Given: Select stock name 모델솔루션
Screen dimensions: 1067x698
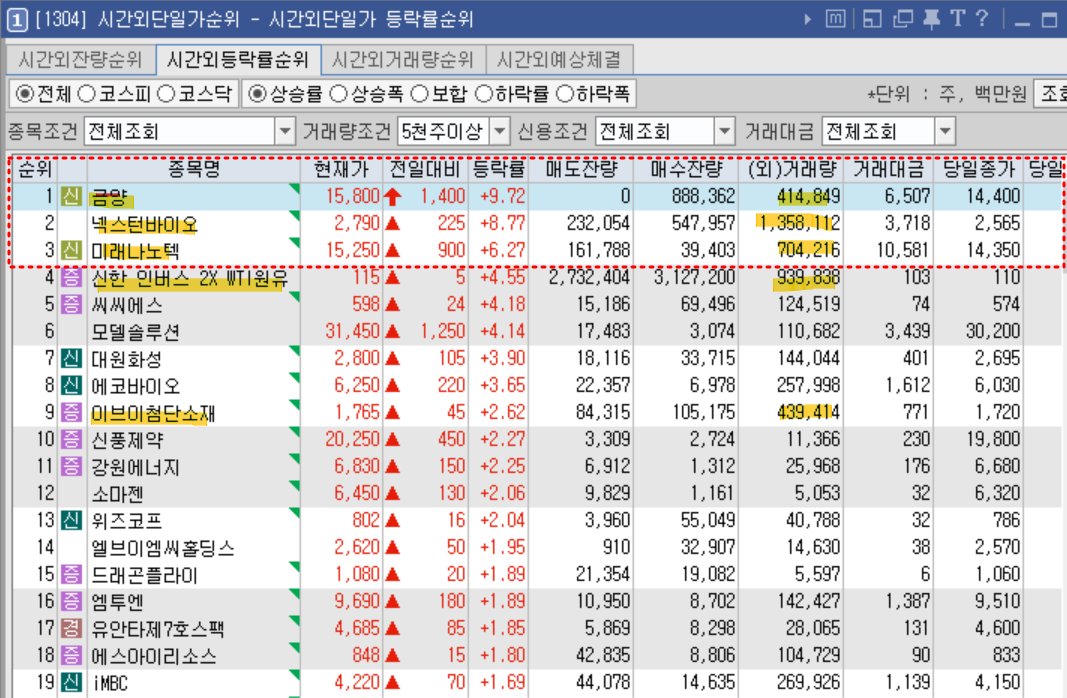Looking at the screenshot, I should (135, 332).
